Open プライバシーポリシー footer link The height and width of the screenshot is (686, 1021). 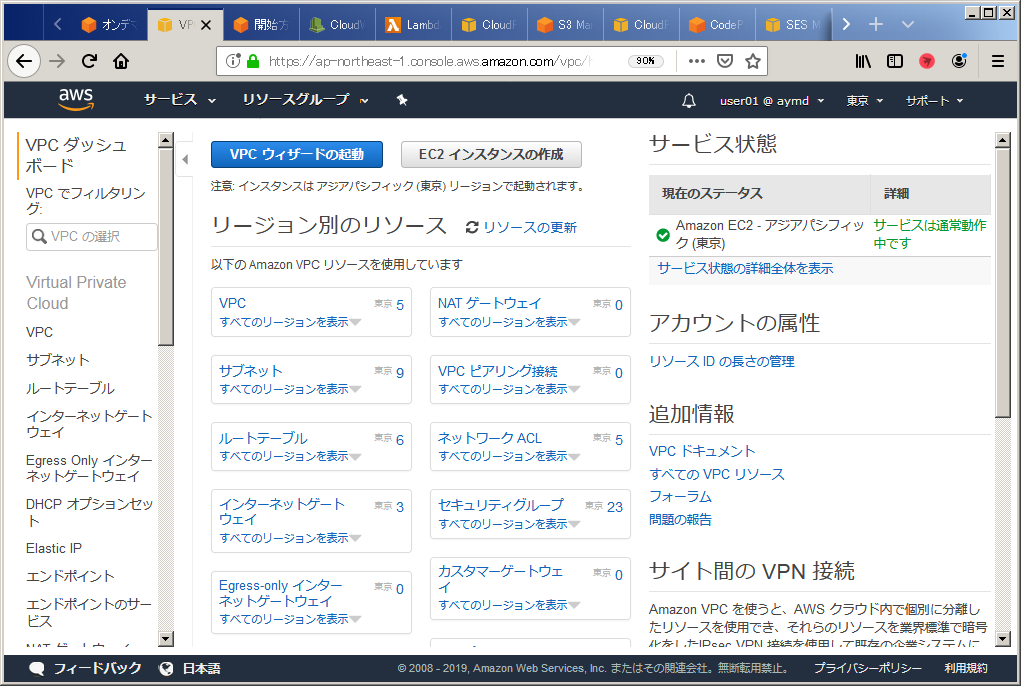(867, 668)
